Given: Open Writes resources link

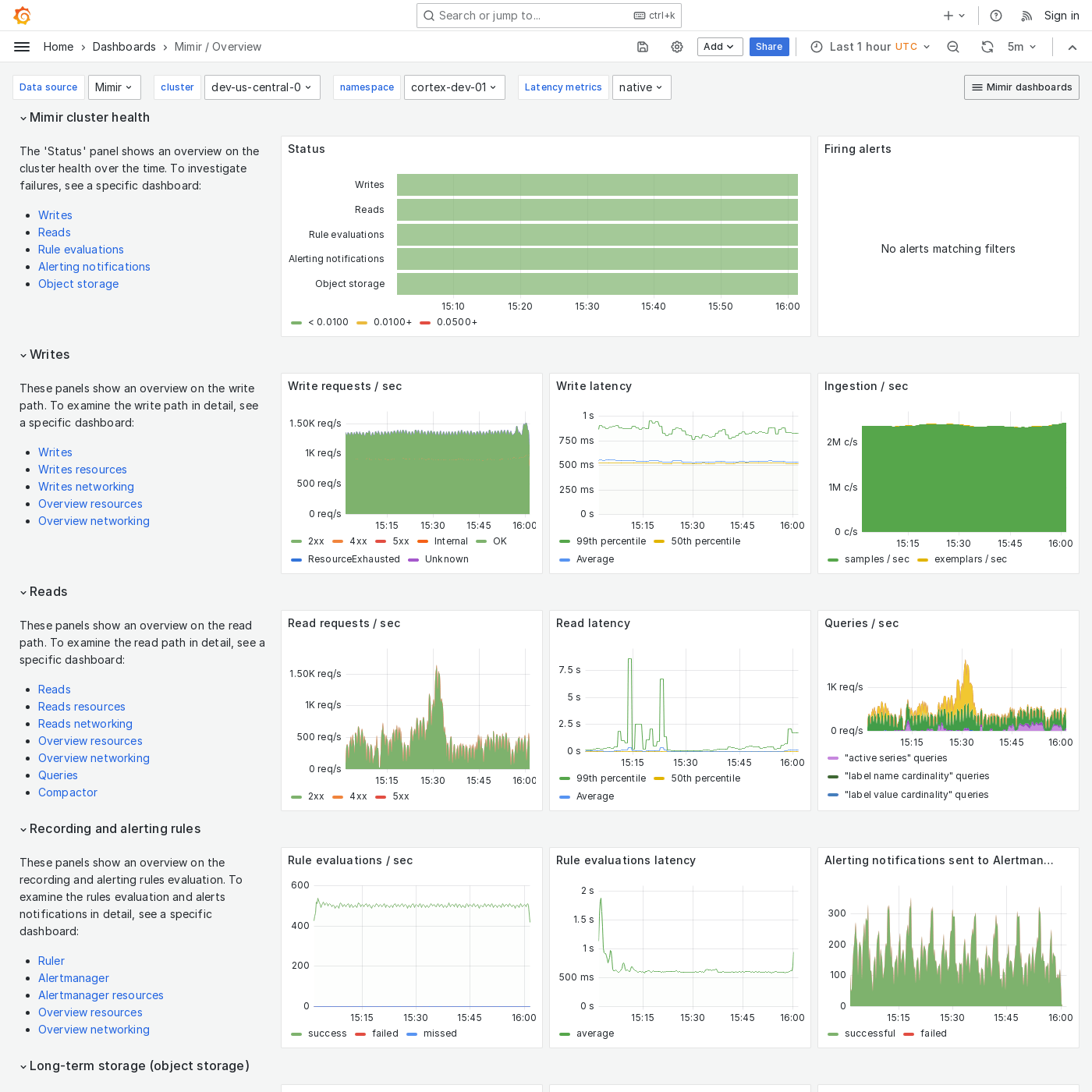Looking at the screenshot, I should point(83,470).
